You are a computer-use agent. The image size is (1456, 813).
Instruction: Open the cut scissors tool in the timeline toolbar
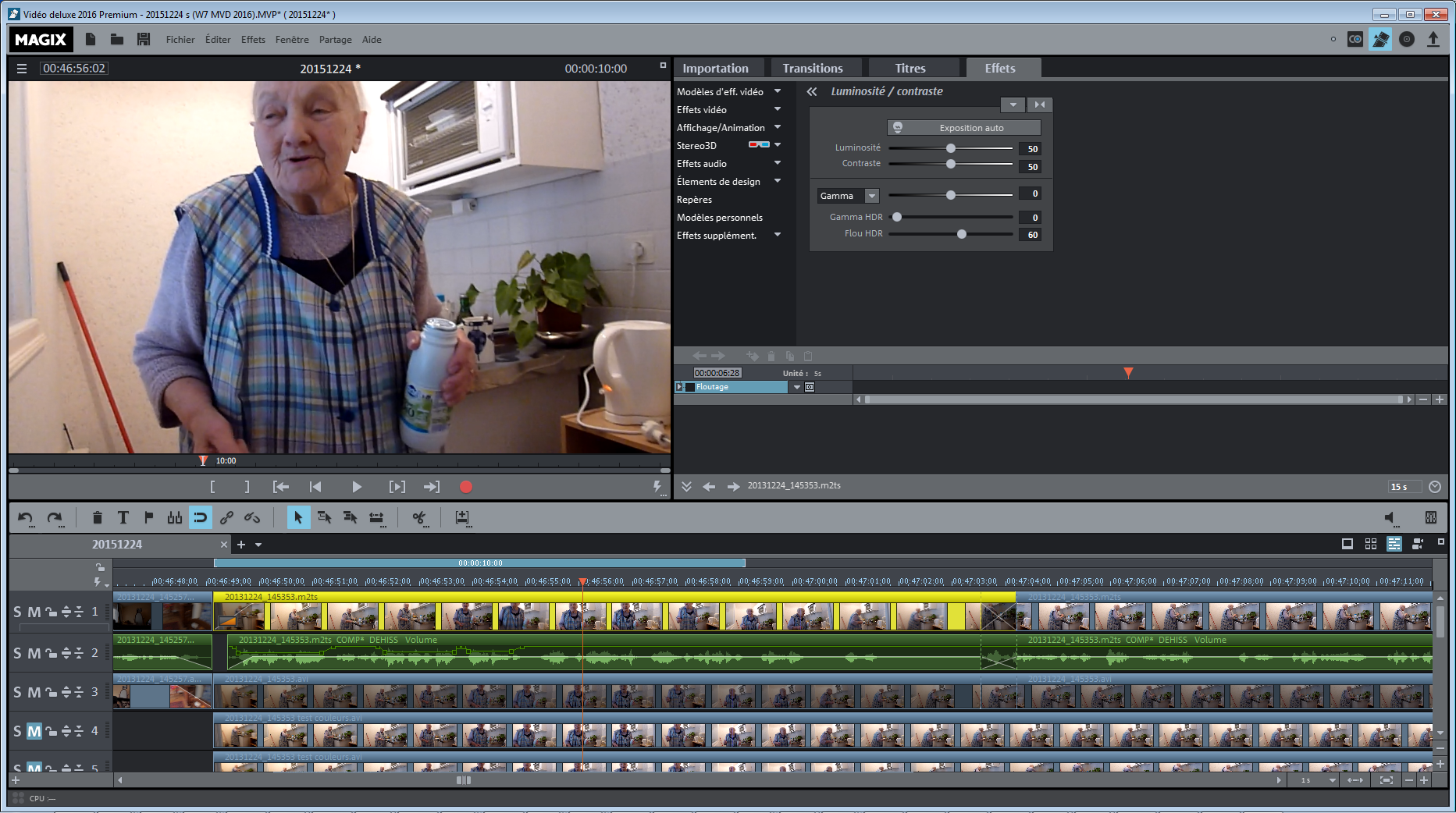420,517
